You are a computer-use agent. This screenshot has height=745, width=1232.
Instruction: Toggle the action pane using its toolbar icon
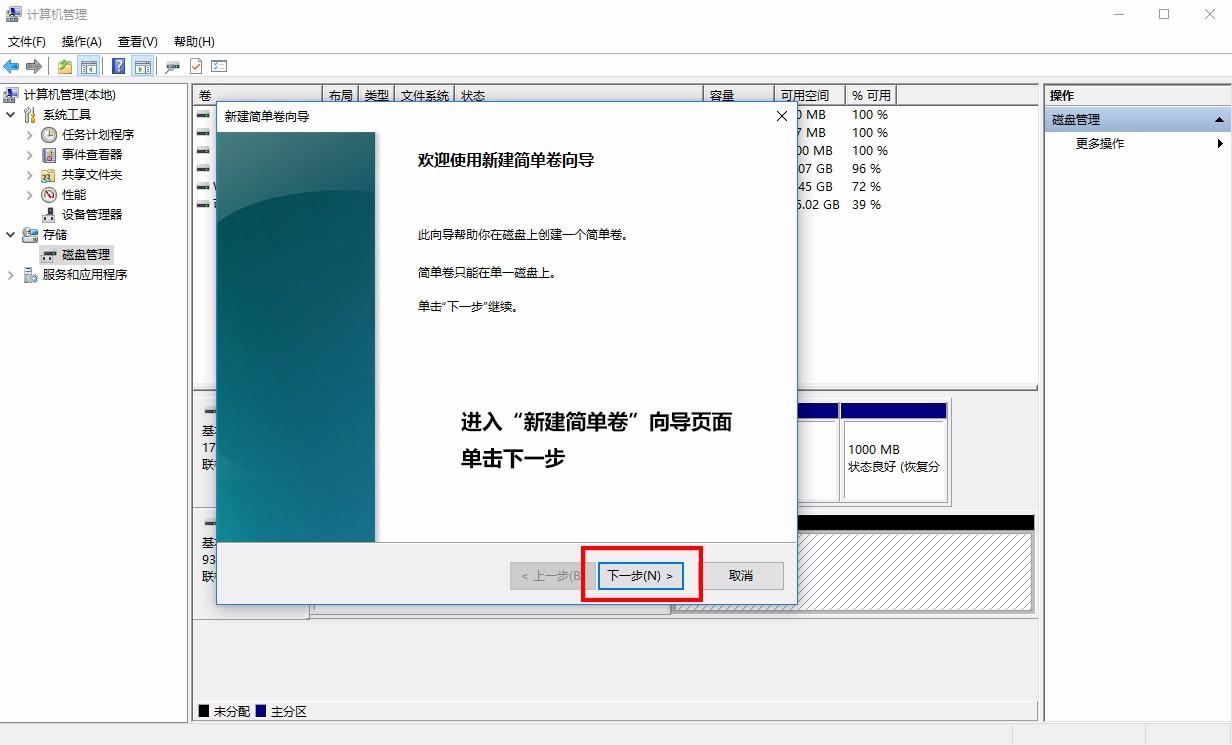click(x=143, y=65)
